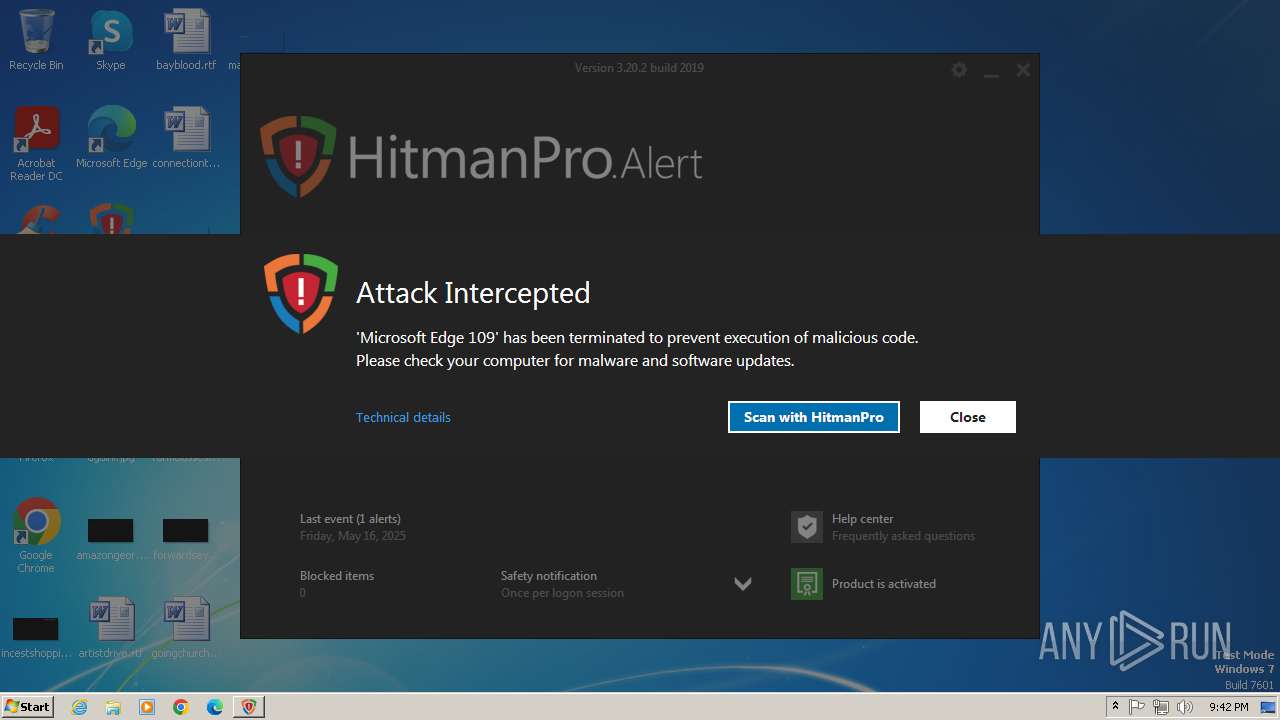
Task: Click the Last event (1 alerts) entry
Action: coord(350,519)
